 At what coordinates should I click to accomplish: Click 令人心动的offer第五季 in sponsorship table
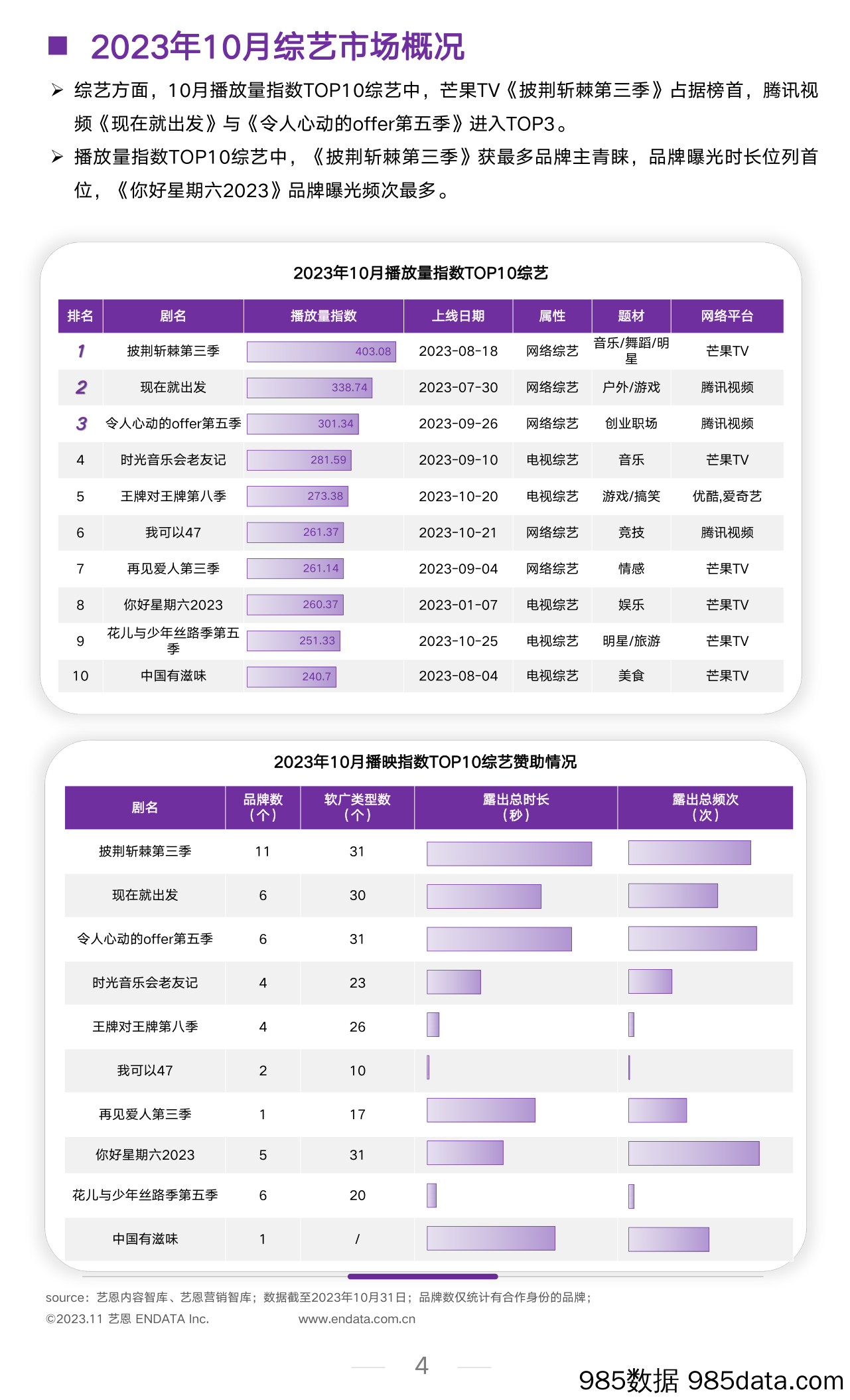[x=145, y=939]
